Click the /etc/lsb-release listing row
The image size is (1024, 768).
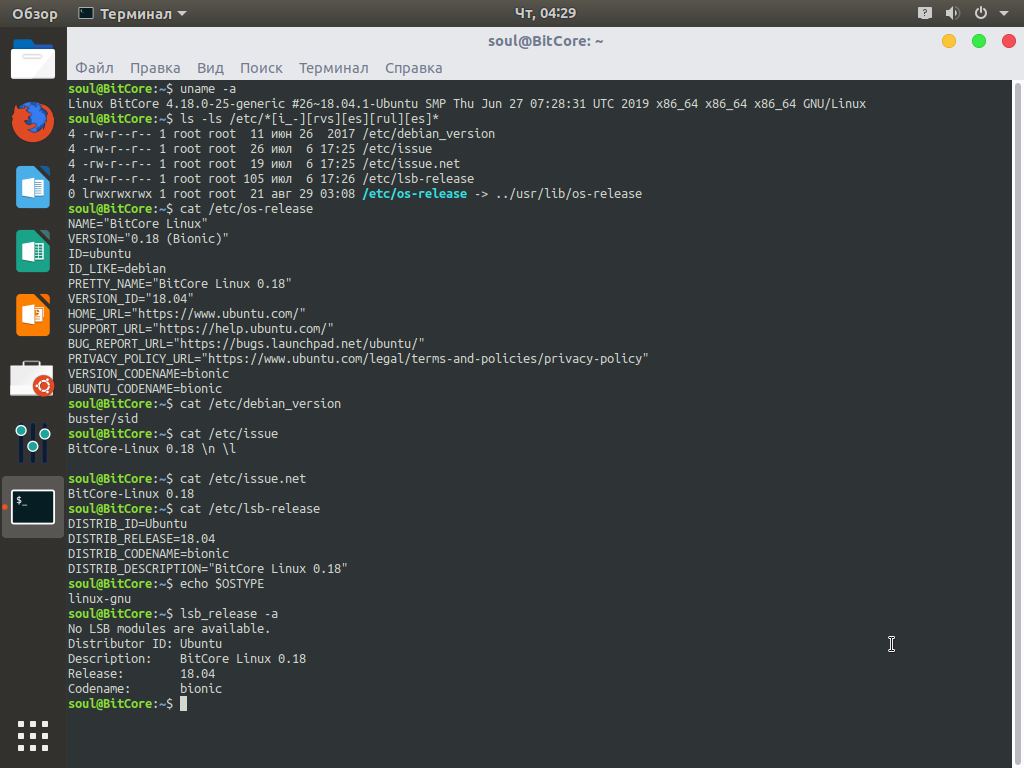point(271,179)
